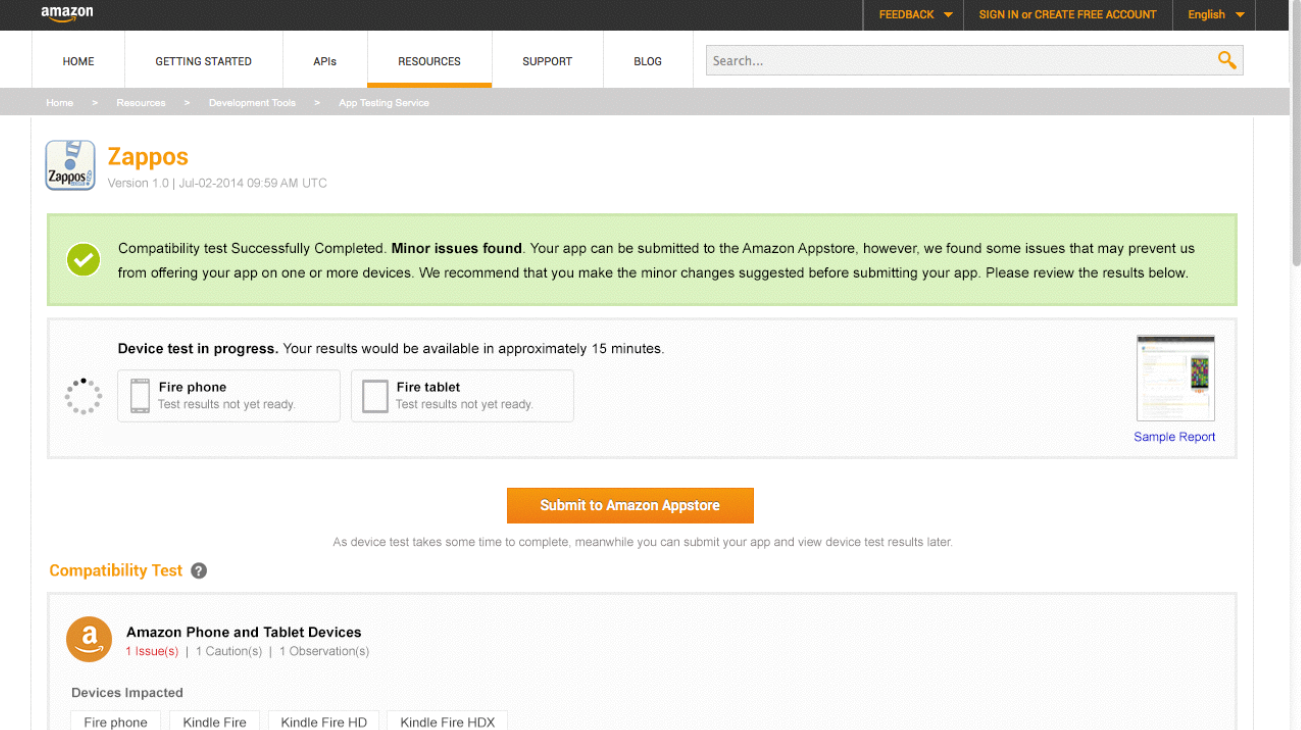Click the Zappos app title
This screenshot has width=1301, height=730.
tap(148, 157)
